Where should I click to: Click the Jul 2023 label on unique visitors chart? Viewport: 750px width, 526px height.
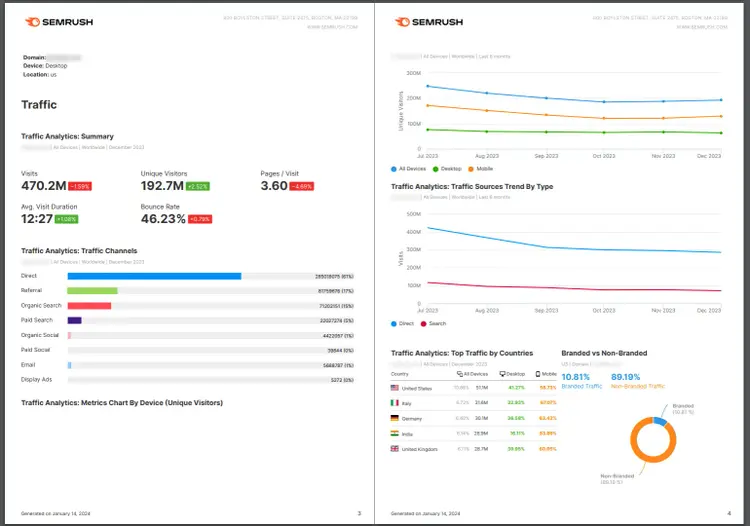click(427, 156)
